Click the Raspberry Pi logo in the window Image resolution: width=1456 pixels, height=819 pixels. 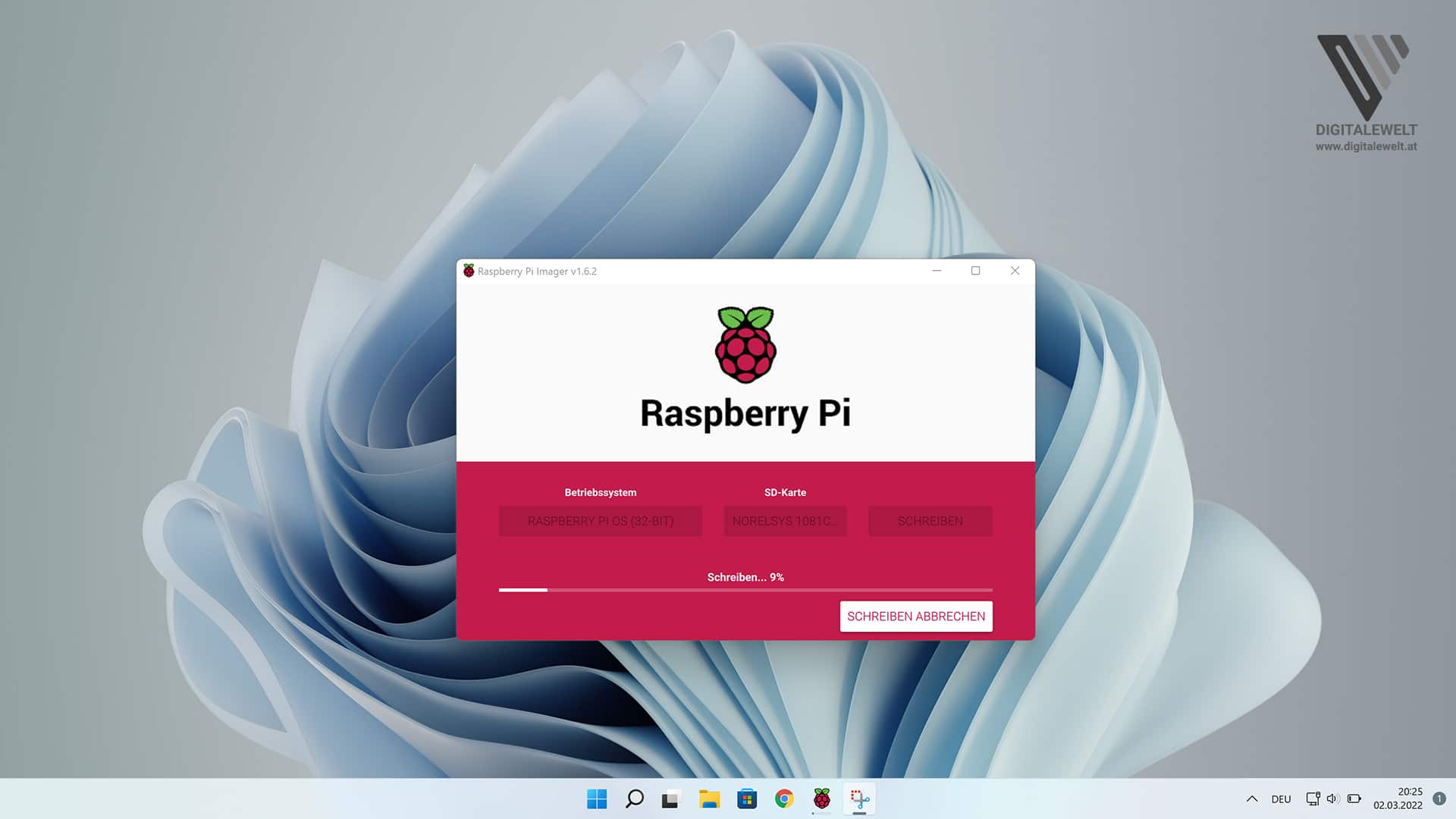(746, 344)
